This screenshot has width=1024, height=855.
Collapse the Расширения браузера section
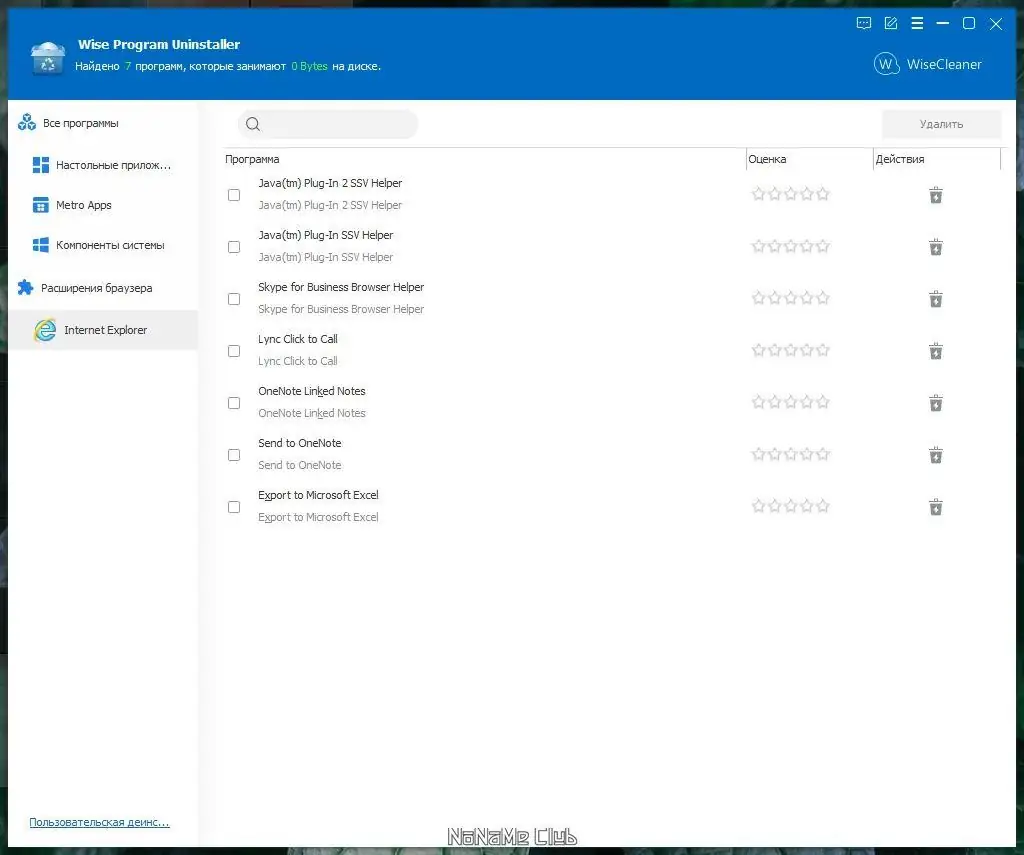coord(96,288)
